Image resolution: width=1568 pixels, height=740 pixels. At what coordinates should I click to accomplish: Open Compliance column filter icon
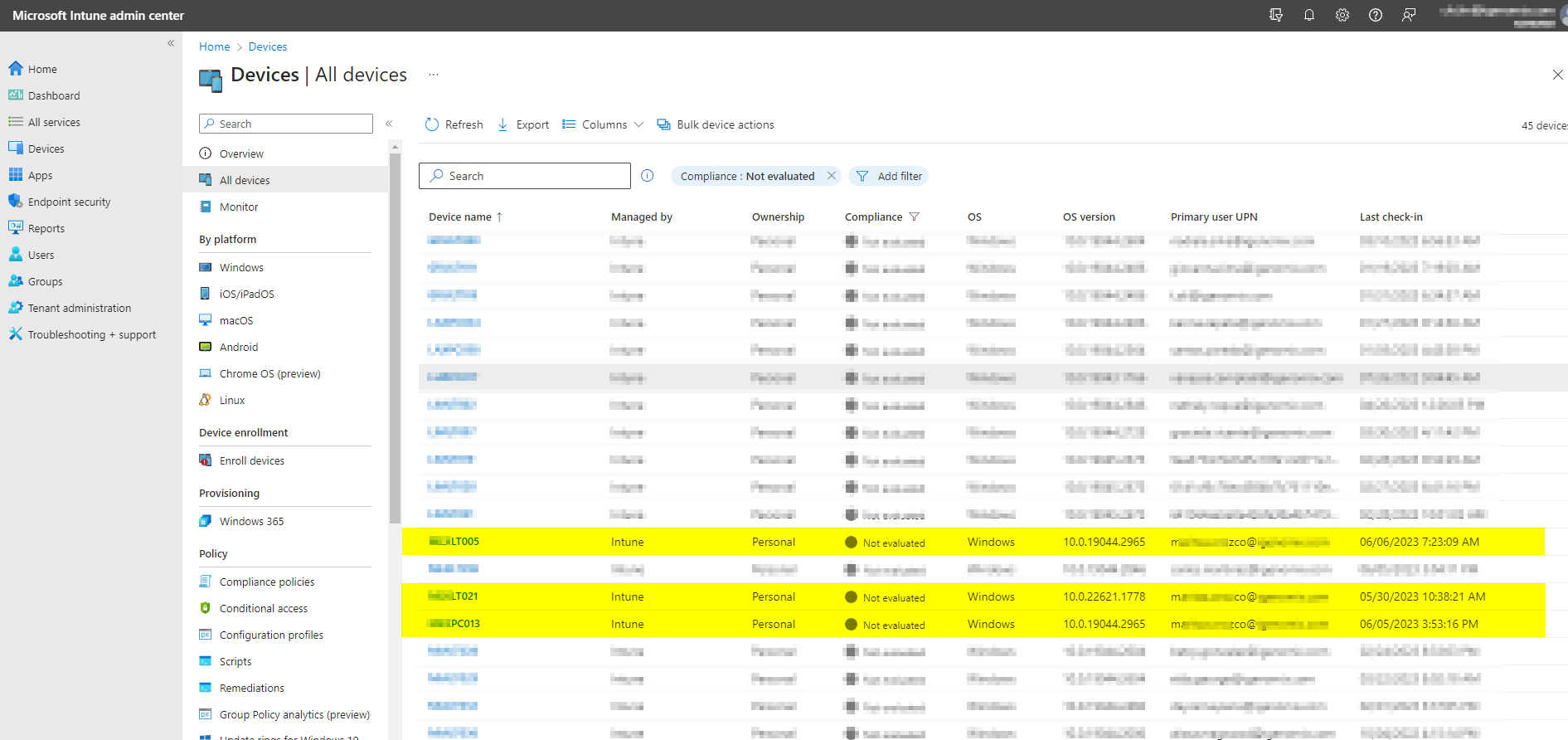click(914, 217)
